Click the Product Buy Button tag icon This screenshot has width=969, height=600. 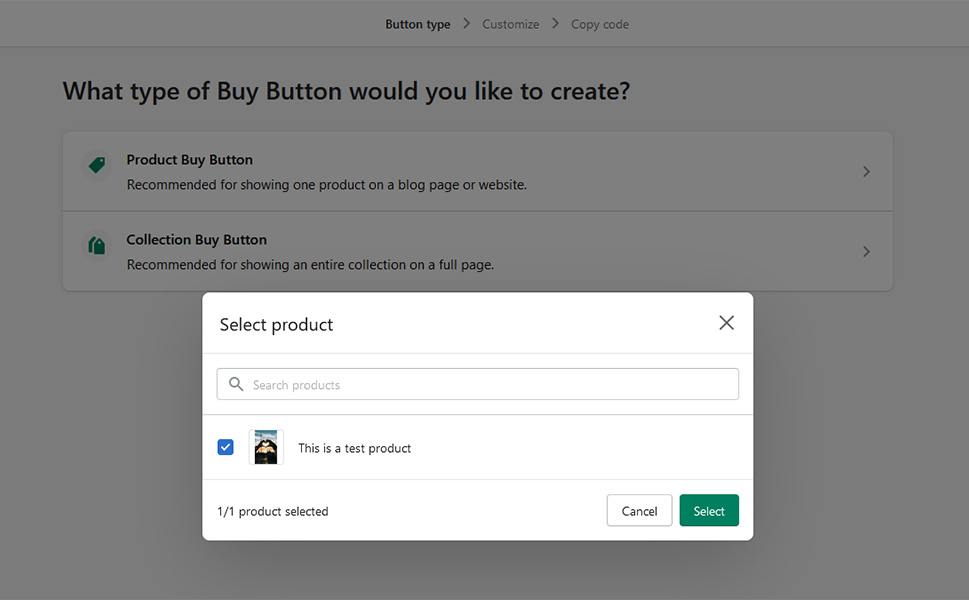97,165
